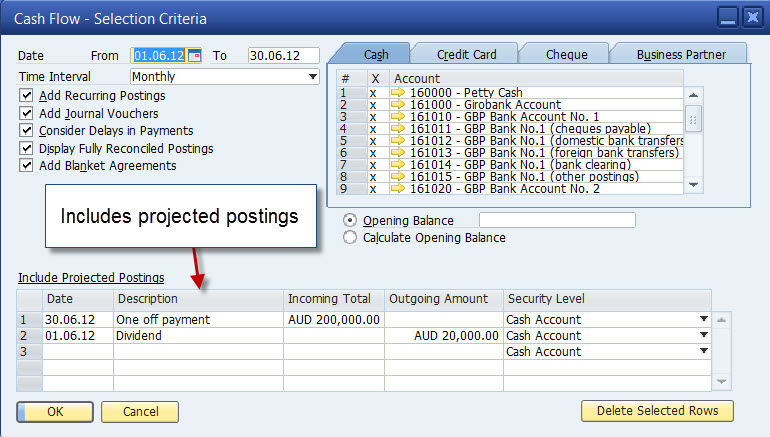
Task: Click link arrow for 161011 cheques payable
Action: [x=398, y=129]
